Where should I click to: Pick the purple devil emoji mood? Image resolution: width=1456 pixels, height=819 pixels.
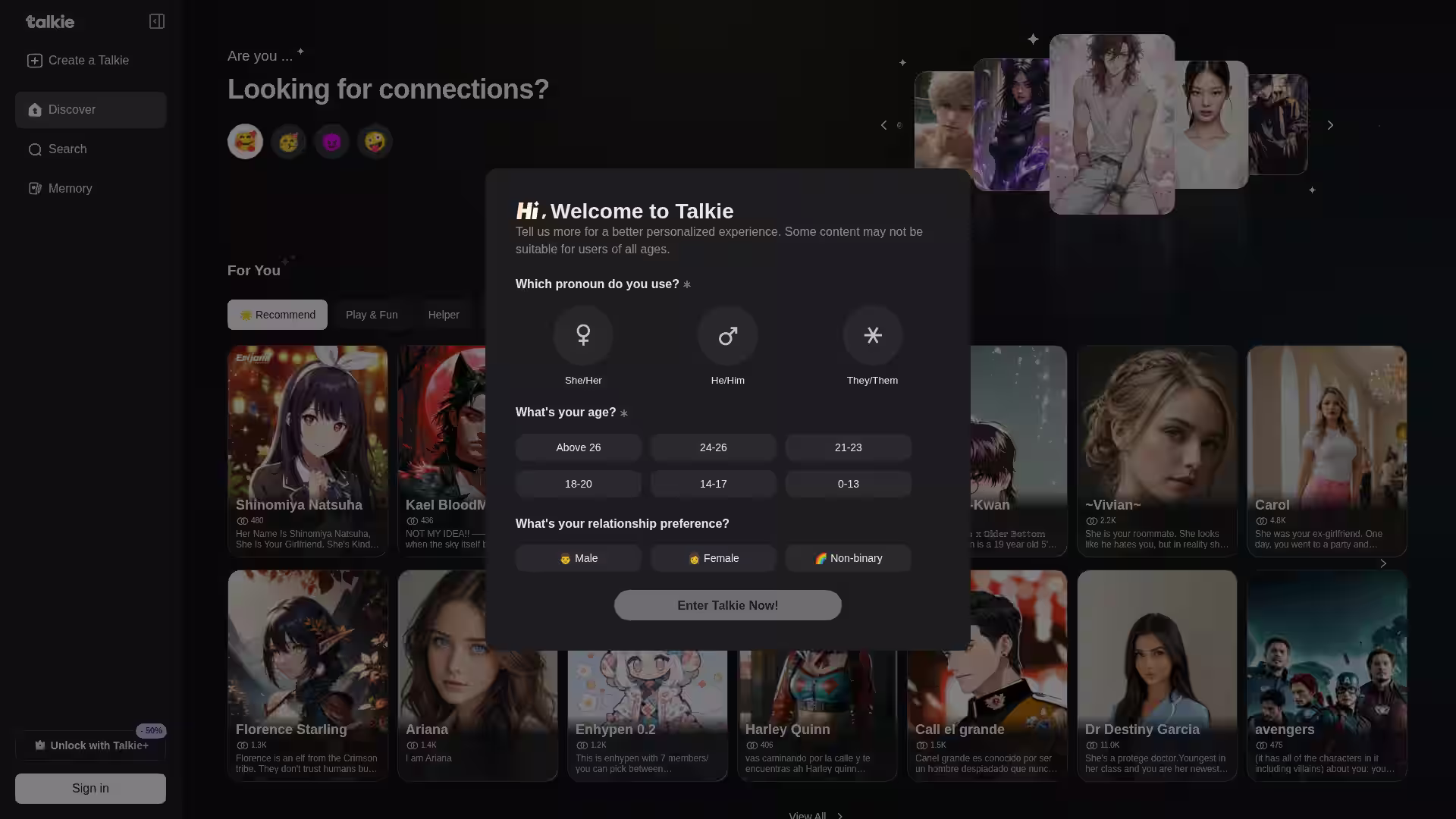point(331,142)
